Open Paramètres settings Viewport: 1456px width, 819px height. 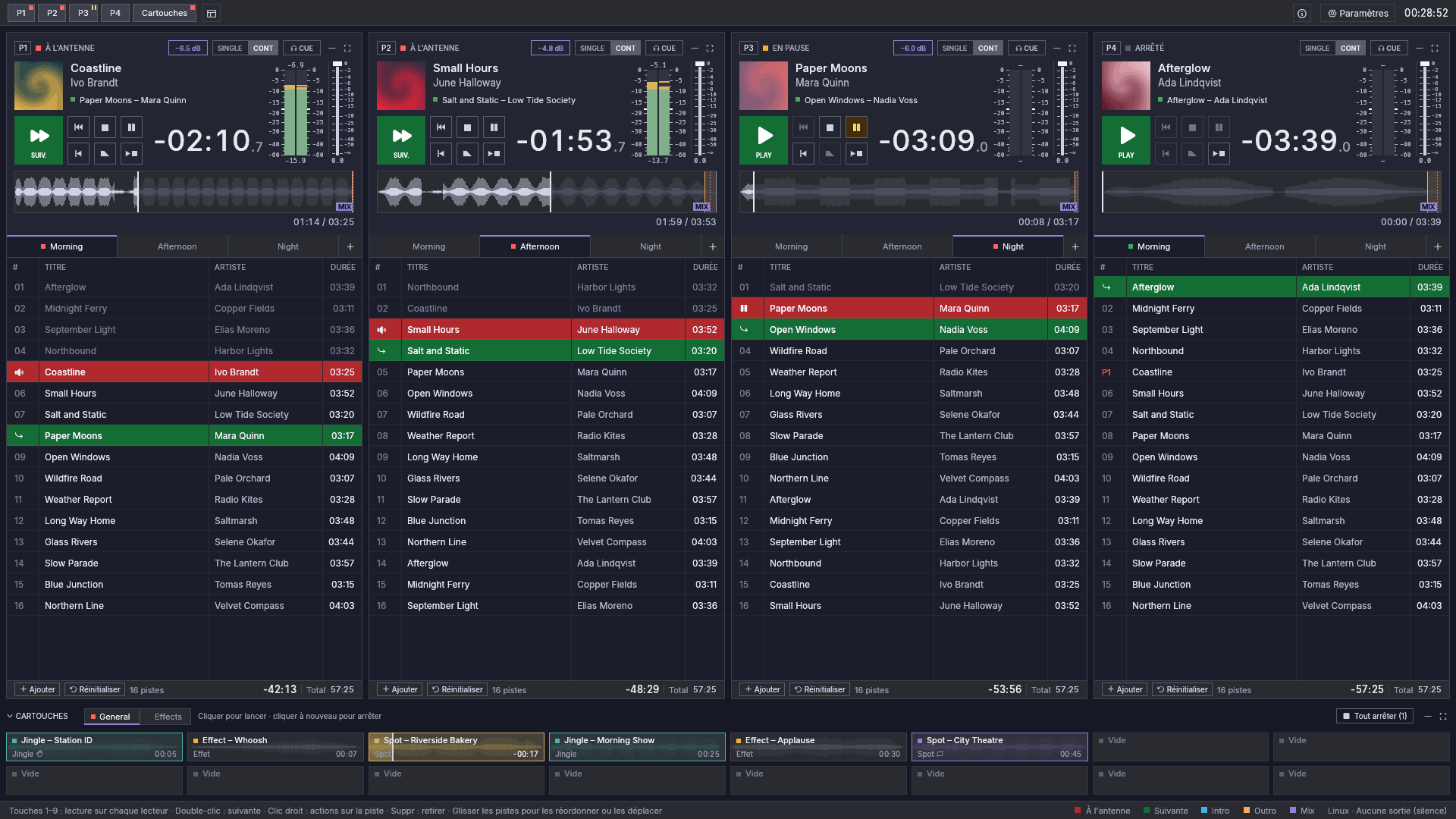pyautogui.click(x=1357, y=13)
